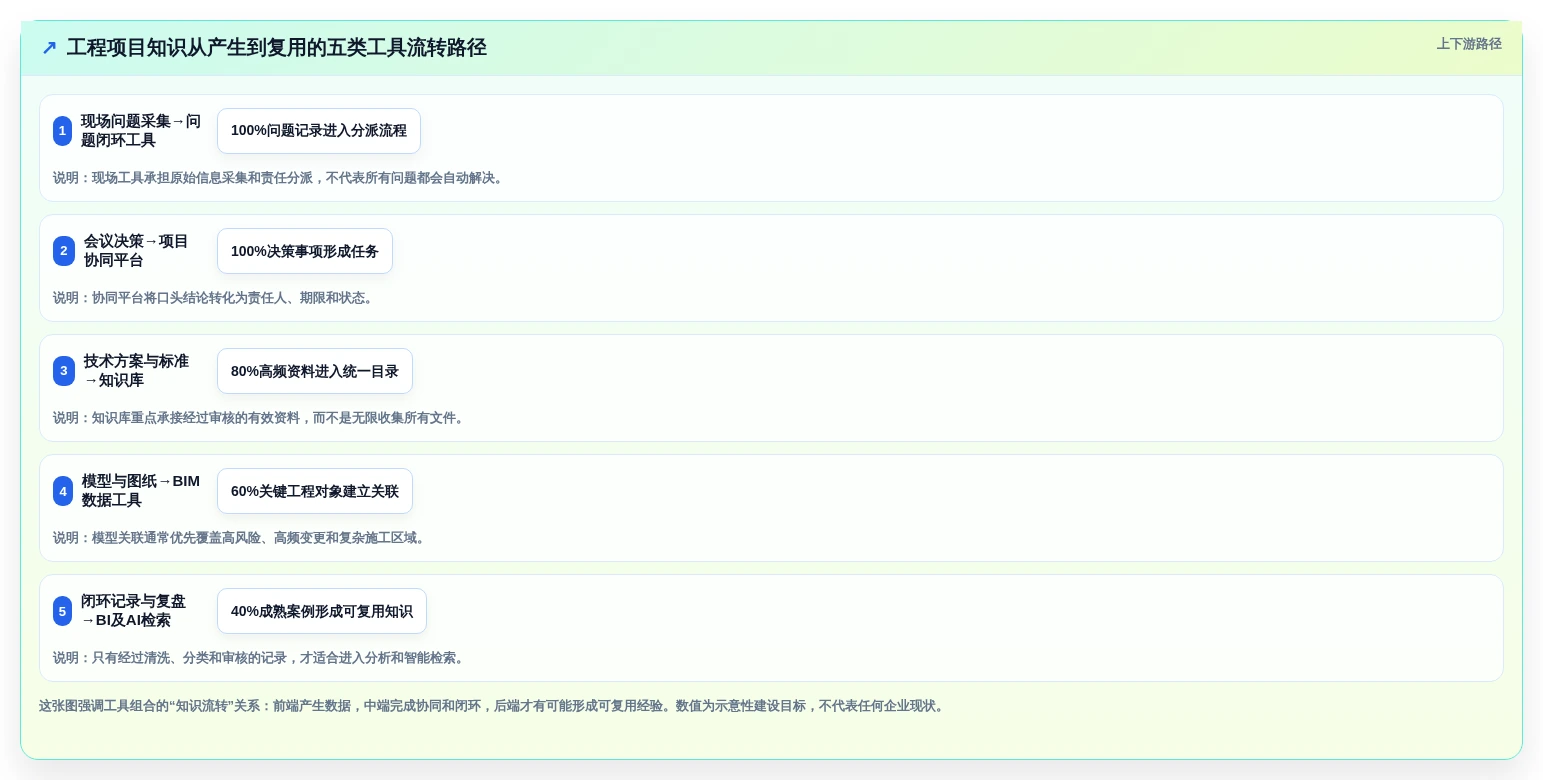Click the 会议决策→项目协同平台 heading

coord(137,251)
